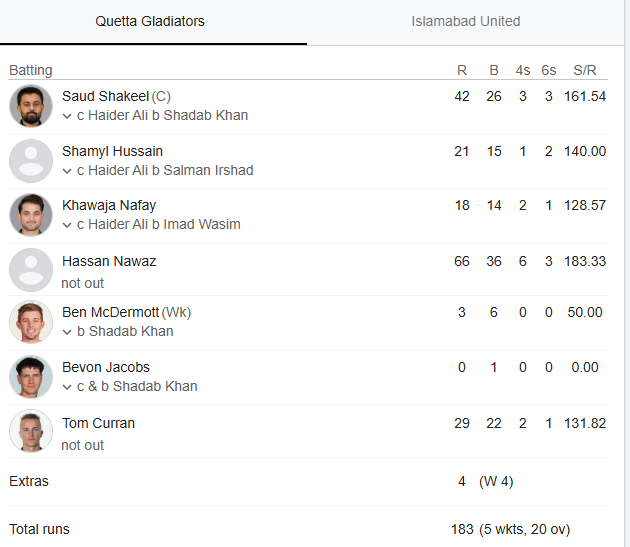The width and height of the screenshot is (630, 547).
Task: Click the S/R column header
Action: pos(585,70)
